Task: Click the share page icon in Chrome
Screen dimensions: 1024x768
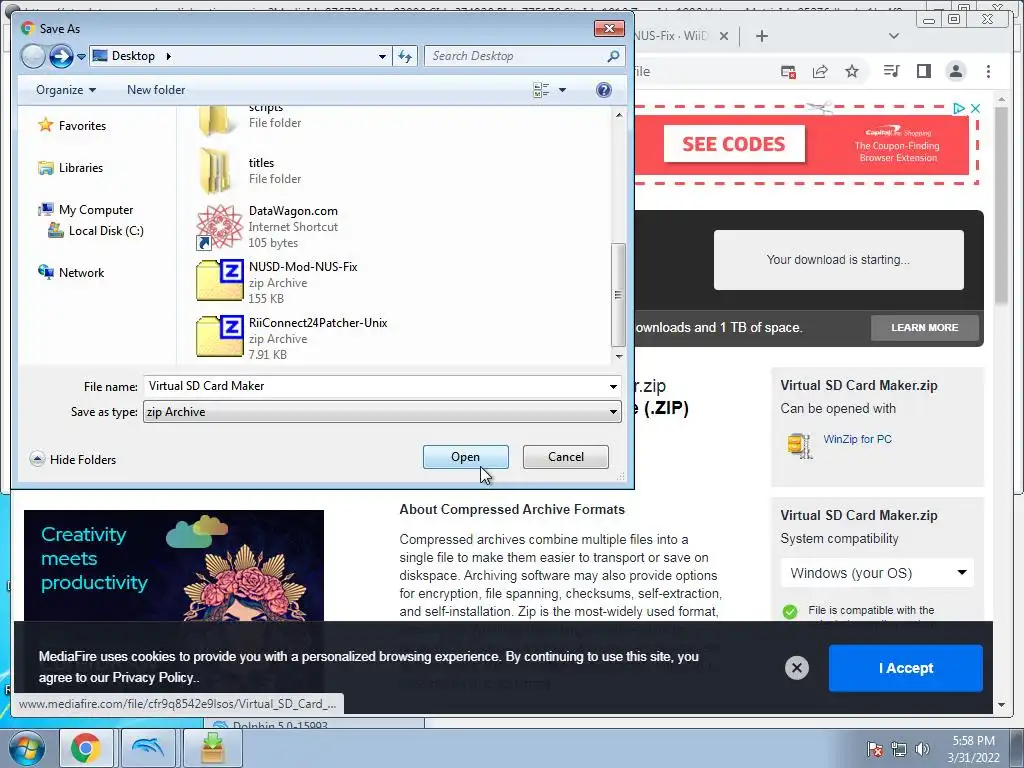Action: click(x=820, y=71)
